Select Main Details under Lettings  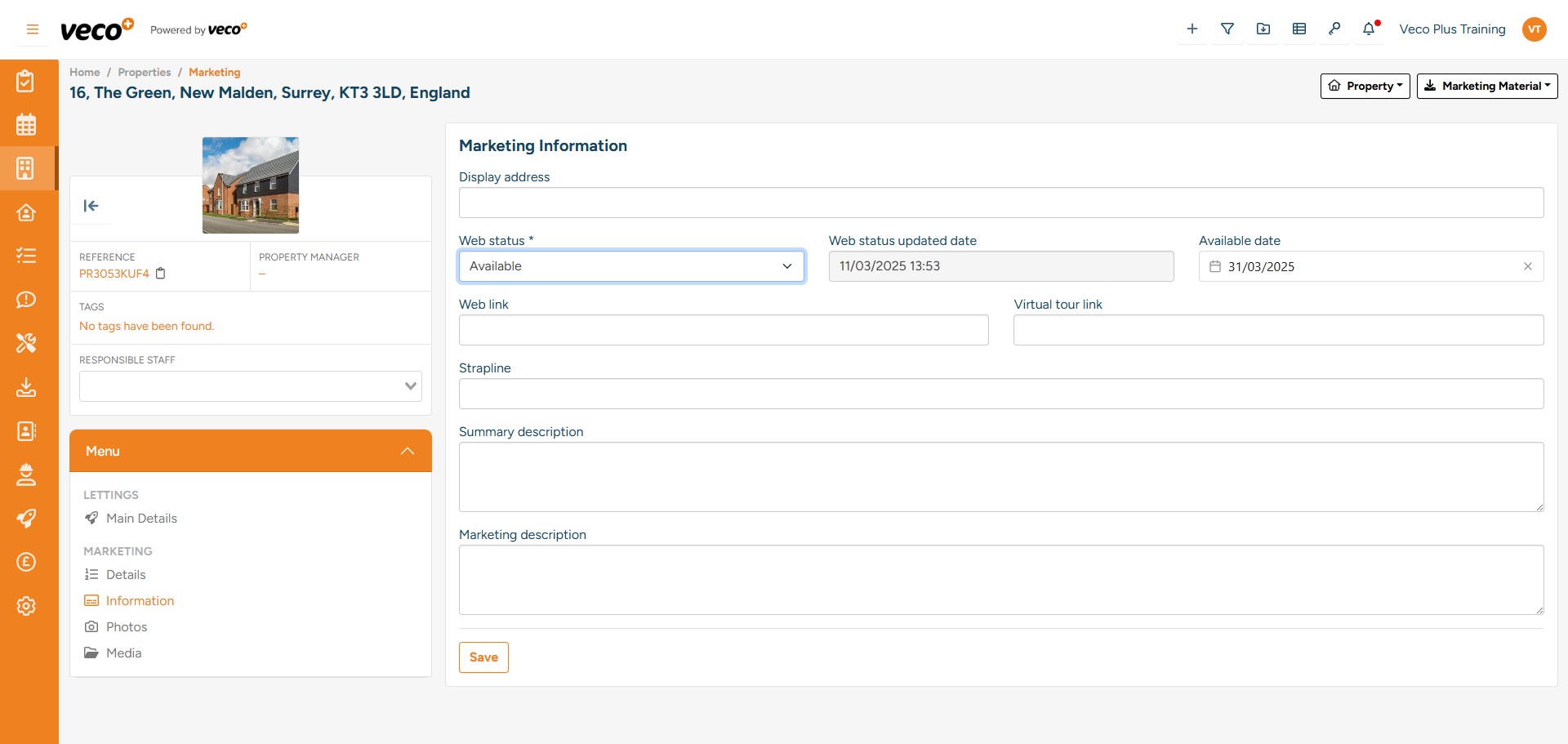click(141, 518)
